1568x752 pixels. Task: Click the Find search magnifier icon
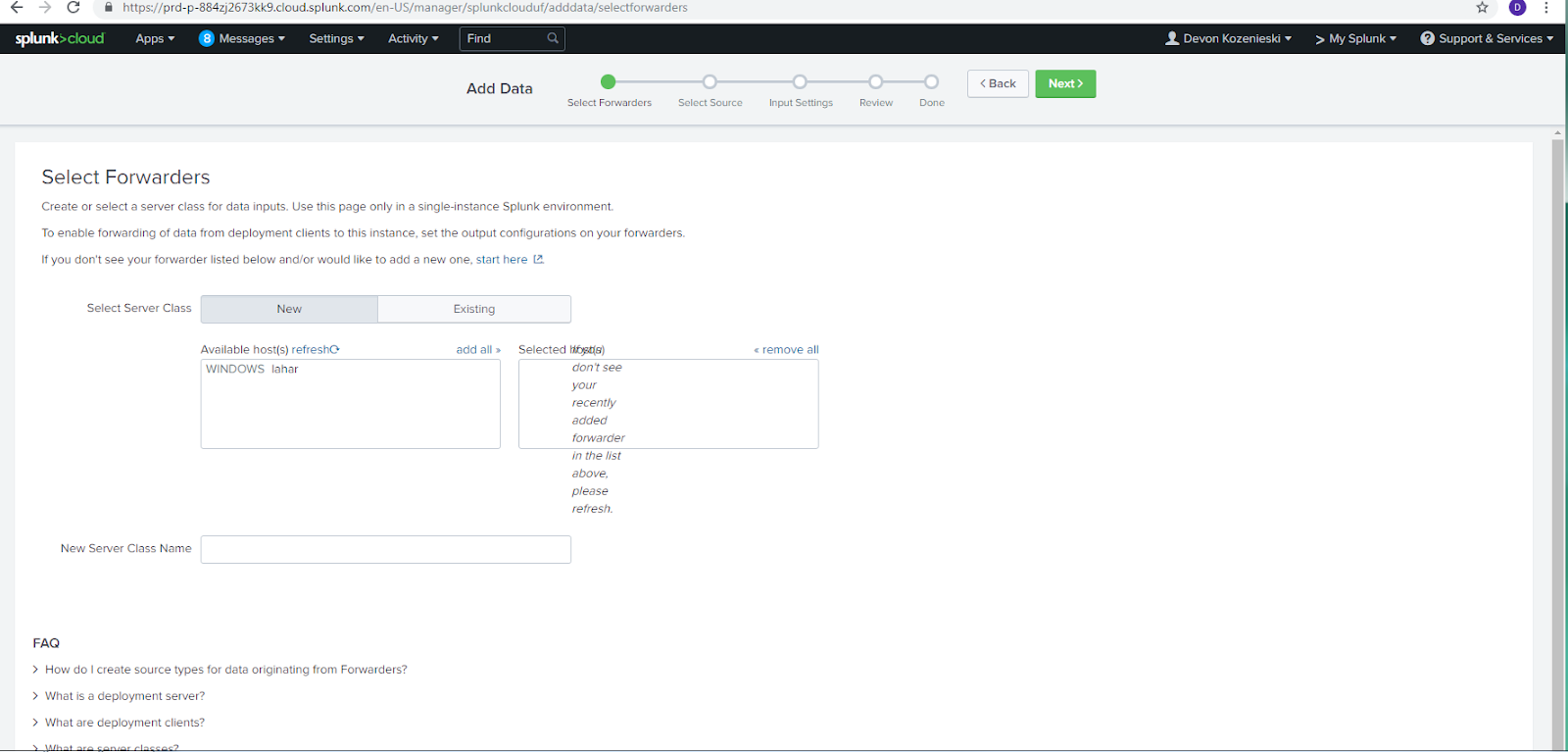[x=553, y=38]
